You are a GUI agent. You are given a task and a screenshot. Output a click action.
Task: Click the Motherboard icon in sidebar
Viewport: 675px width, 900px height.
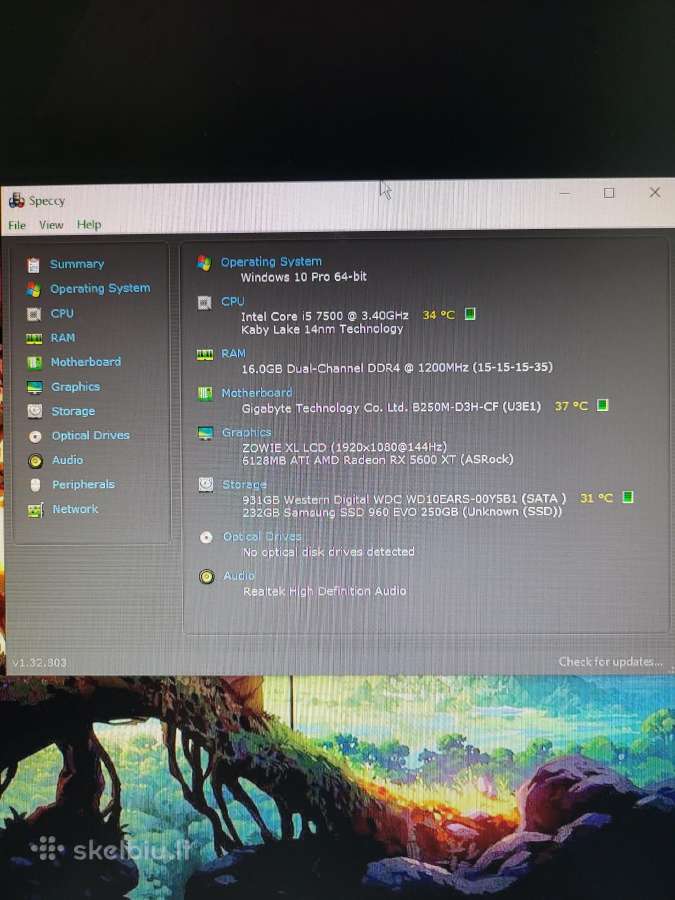(34, 362)
